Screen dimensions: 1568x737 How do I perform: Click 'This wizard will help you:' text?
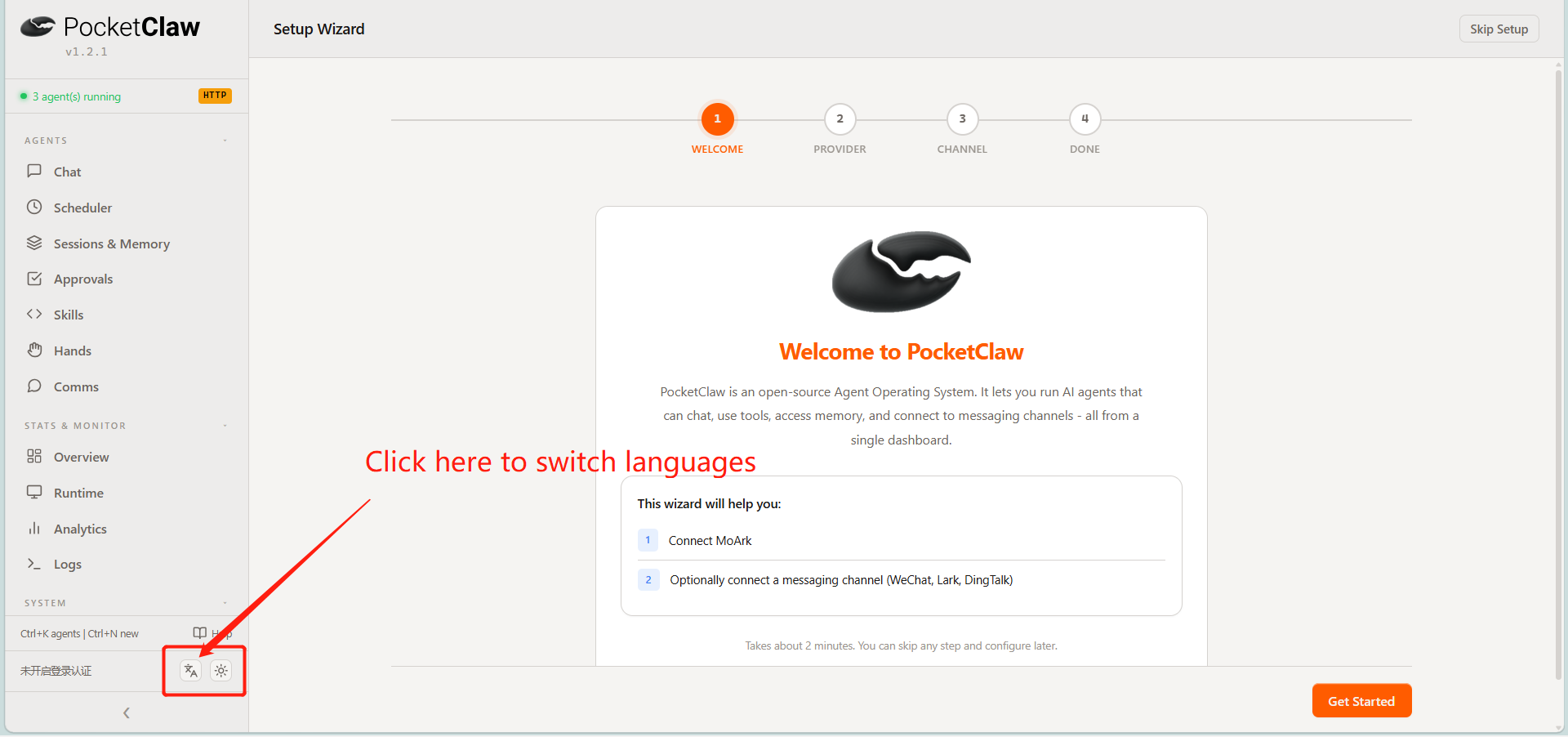[710, 503]
